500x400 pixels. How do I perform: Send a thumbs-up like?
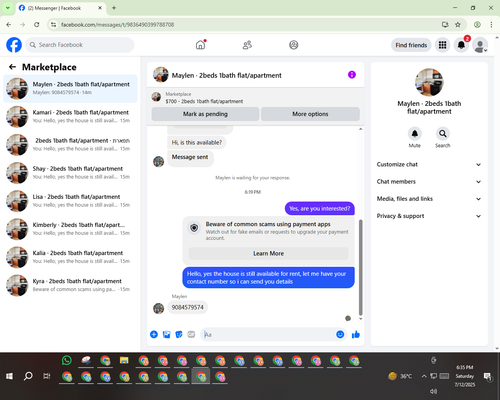(x=356, y=334)
